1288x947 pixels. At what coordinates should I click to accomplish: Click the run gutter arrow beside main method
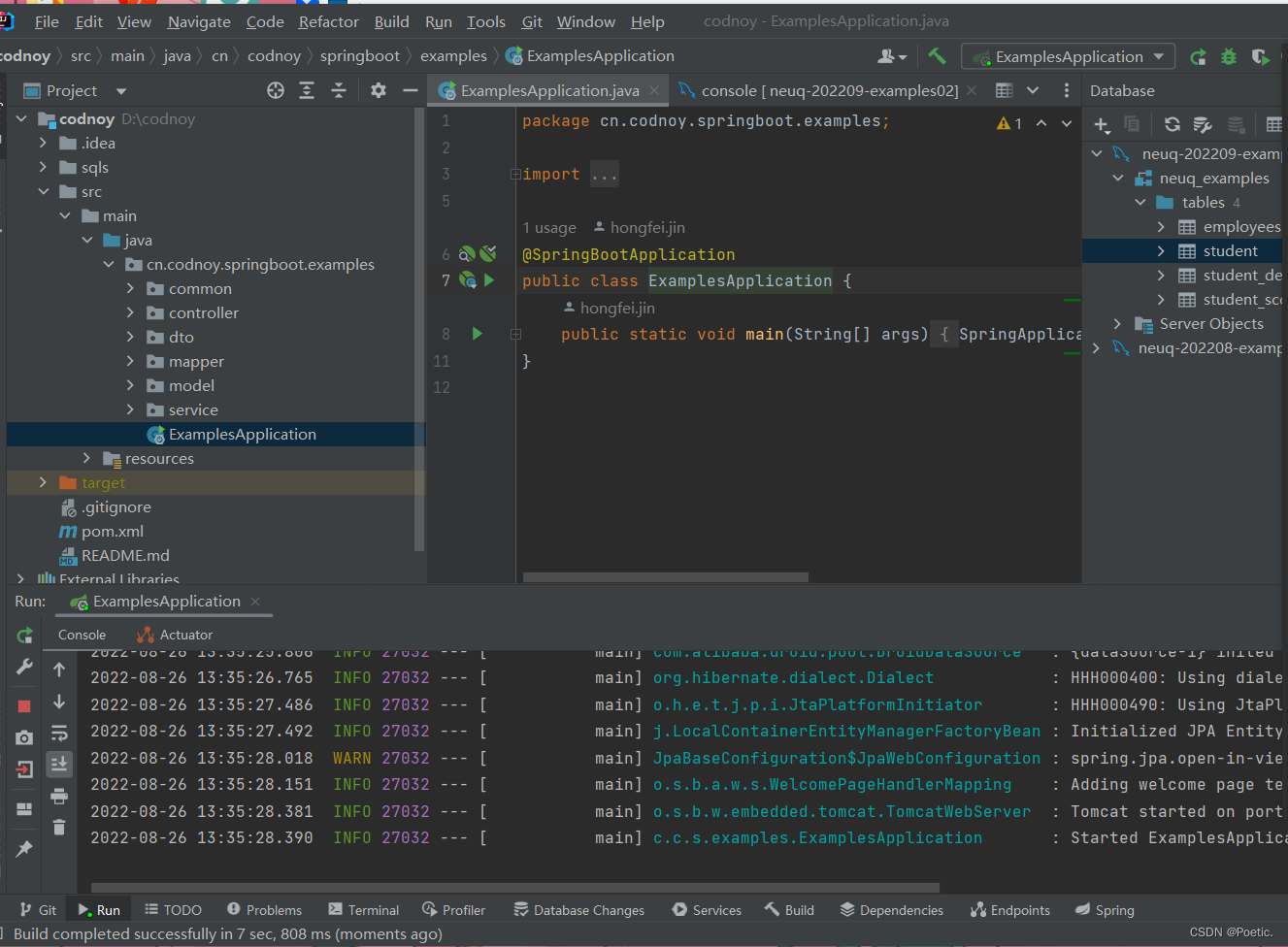(x=477, y=334)
